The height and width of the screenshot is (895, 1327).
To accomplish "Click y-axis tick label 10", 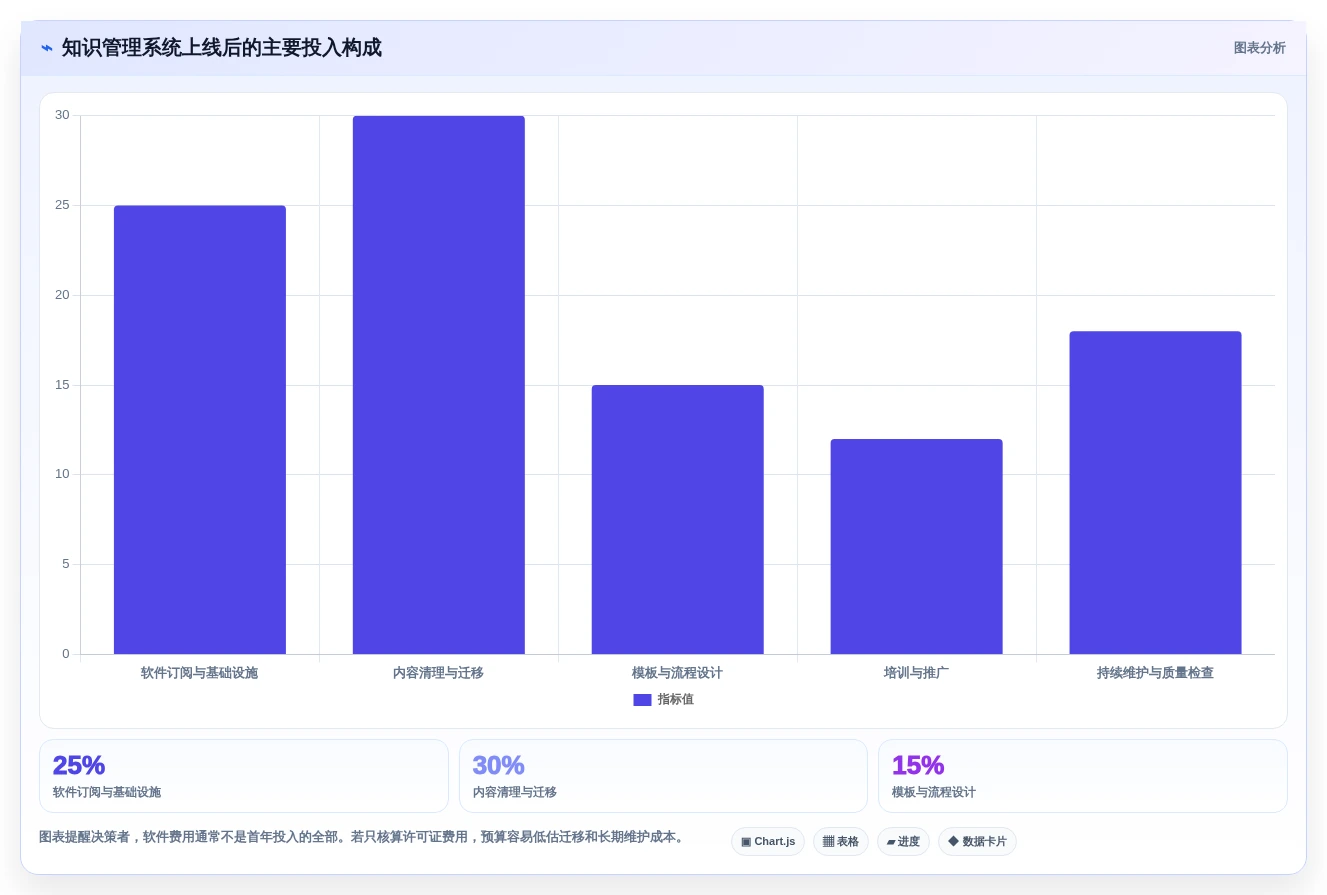I will click(62, 474).
